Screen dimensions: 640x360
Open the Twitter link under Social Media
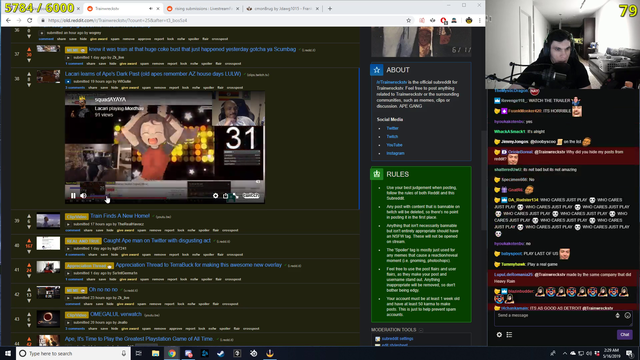coord(392,128)
